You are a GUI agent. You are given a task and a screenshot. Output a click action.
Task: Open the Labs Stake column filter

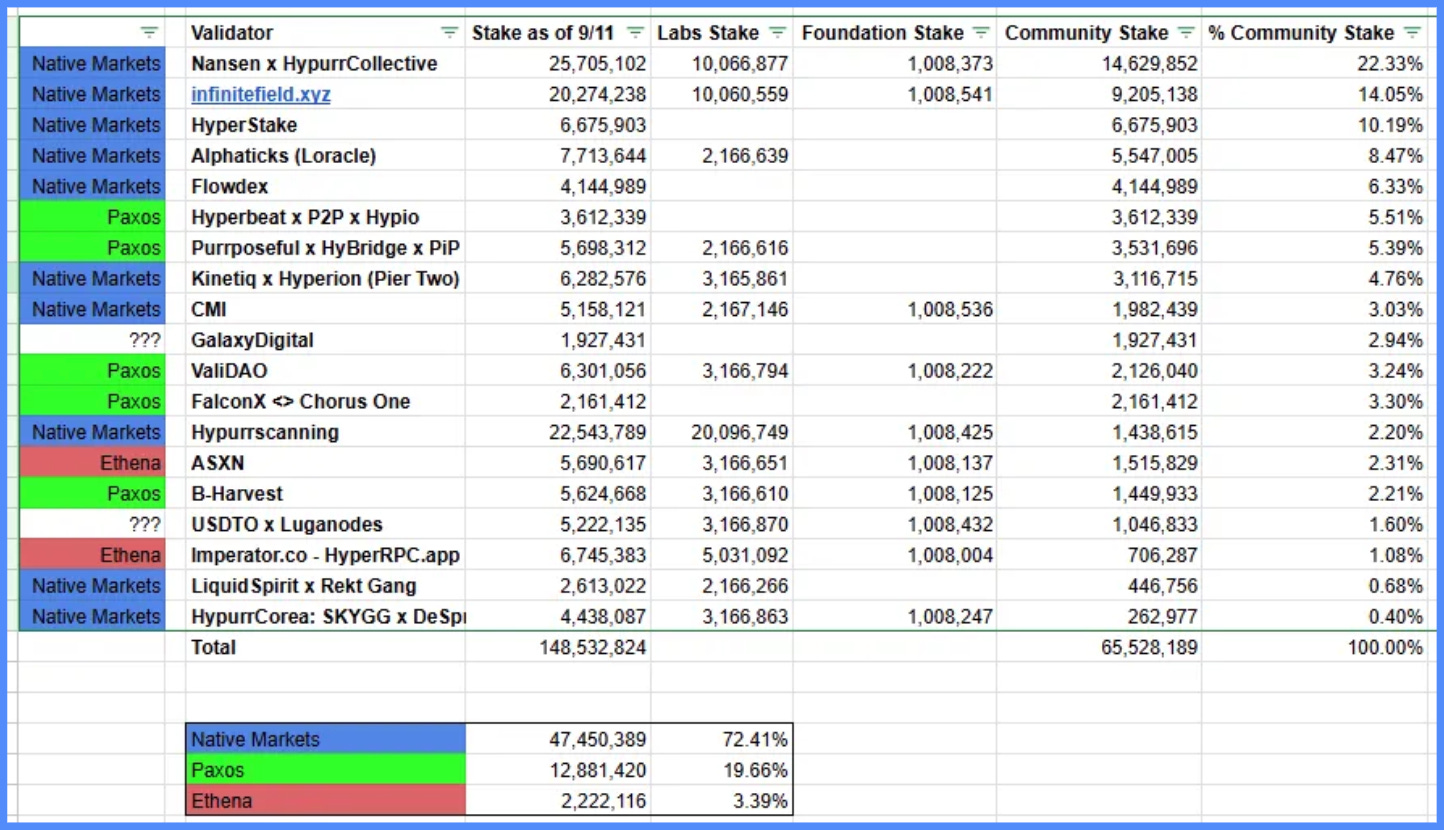[778, 33]
